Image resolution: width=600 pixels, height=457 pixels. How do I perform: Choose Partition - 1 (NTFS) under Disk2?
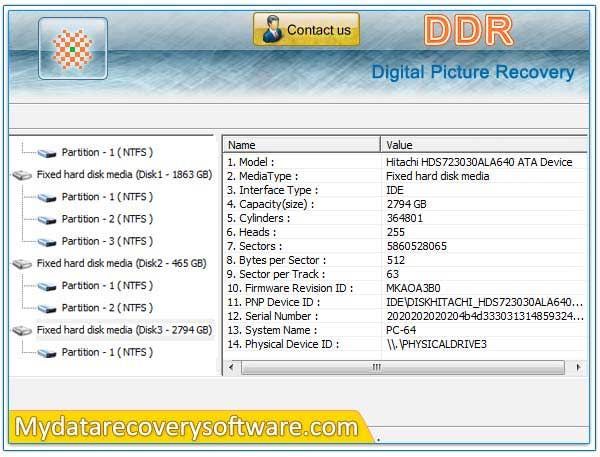[107, 286]
